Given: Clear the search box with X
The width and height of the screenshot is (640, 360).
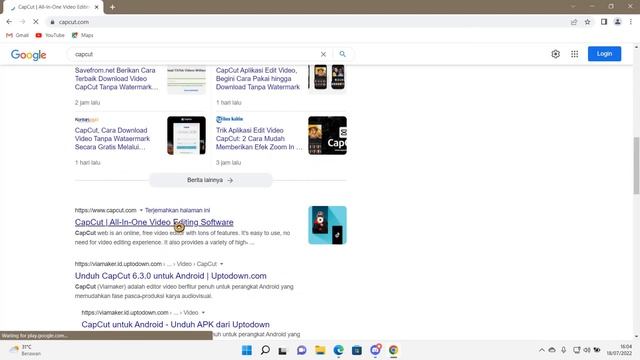Looking at the screenshot, I should pos(323,54).
